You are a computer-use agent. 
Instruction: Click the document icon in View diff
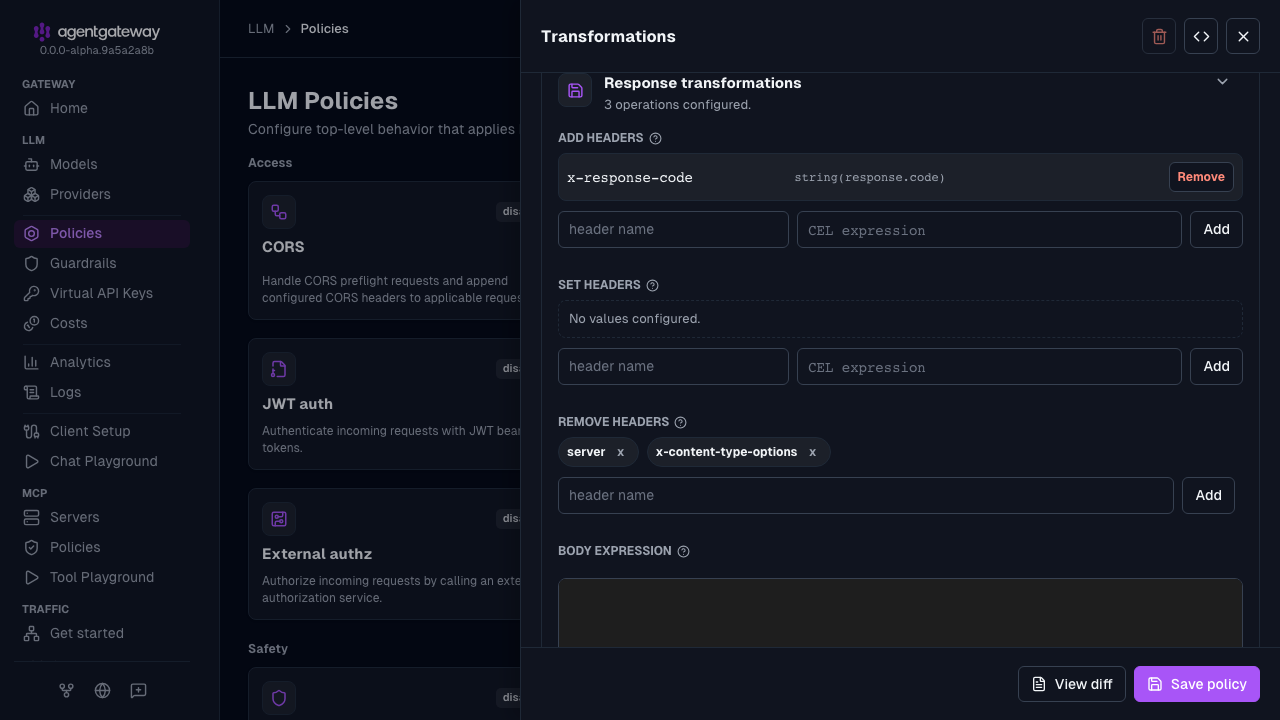click(1039, 684)
